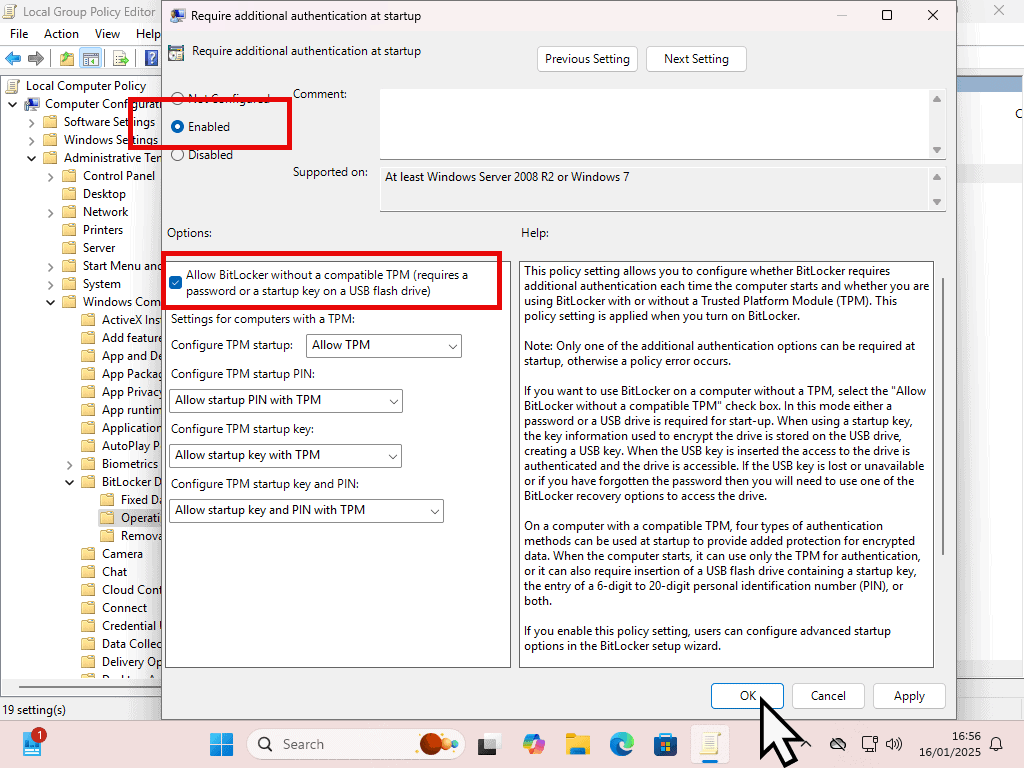Open Microsoft Store from the taskbar
1024x768 pixels.
665,744
